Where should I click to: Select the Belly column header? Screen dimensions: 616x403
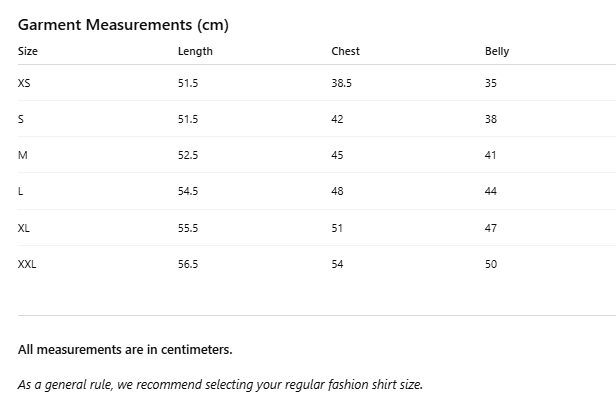(497, 51)
